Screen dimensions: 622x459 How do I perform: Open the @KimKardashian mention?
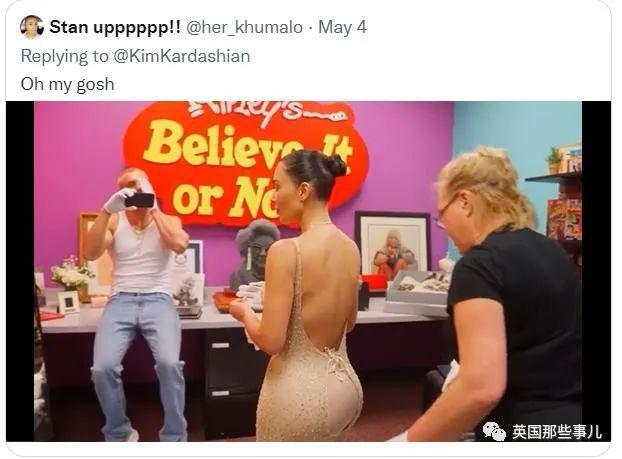(x=182, y=56)
